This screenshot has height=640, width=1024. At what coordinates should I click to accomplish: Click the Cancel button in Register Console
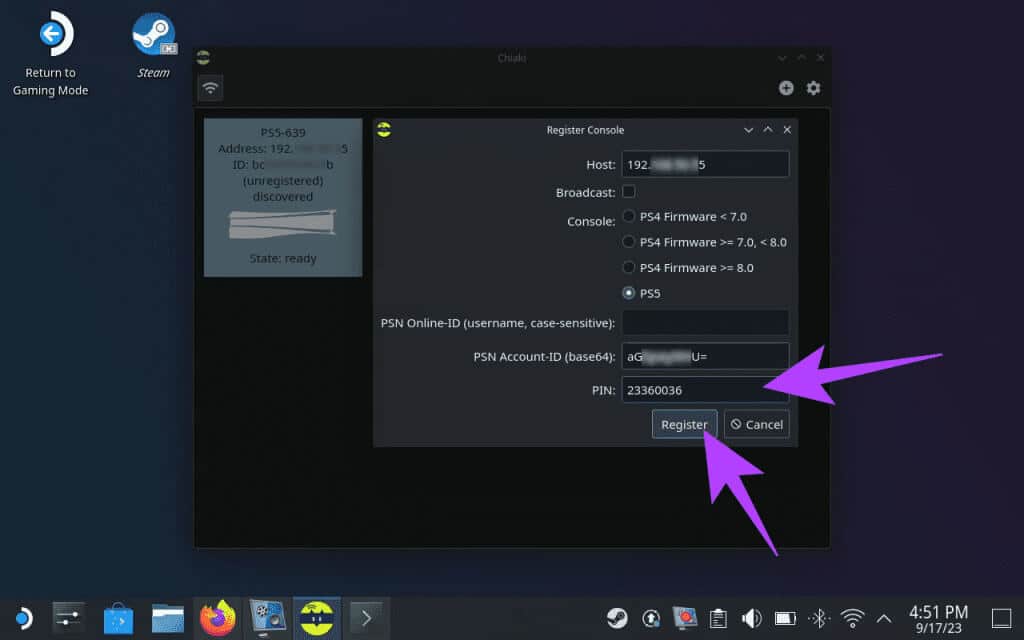(x=756, y=424)
